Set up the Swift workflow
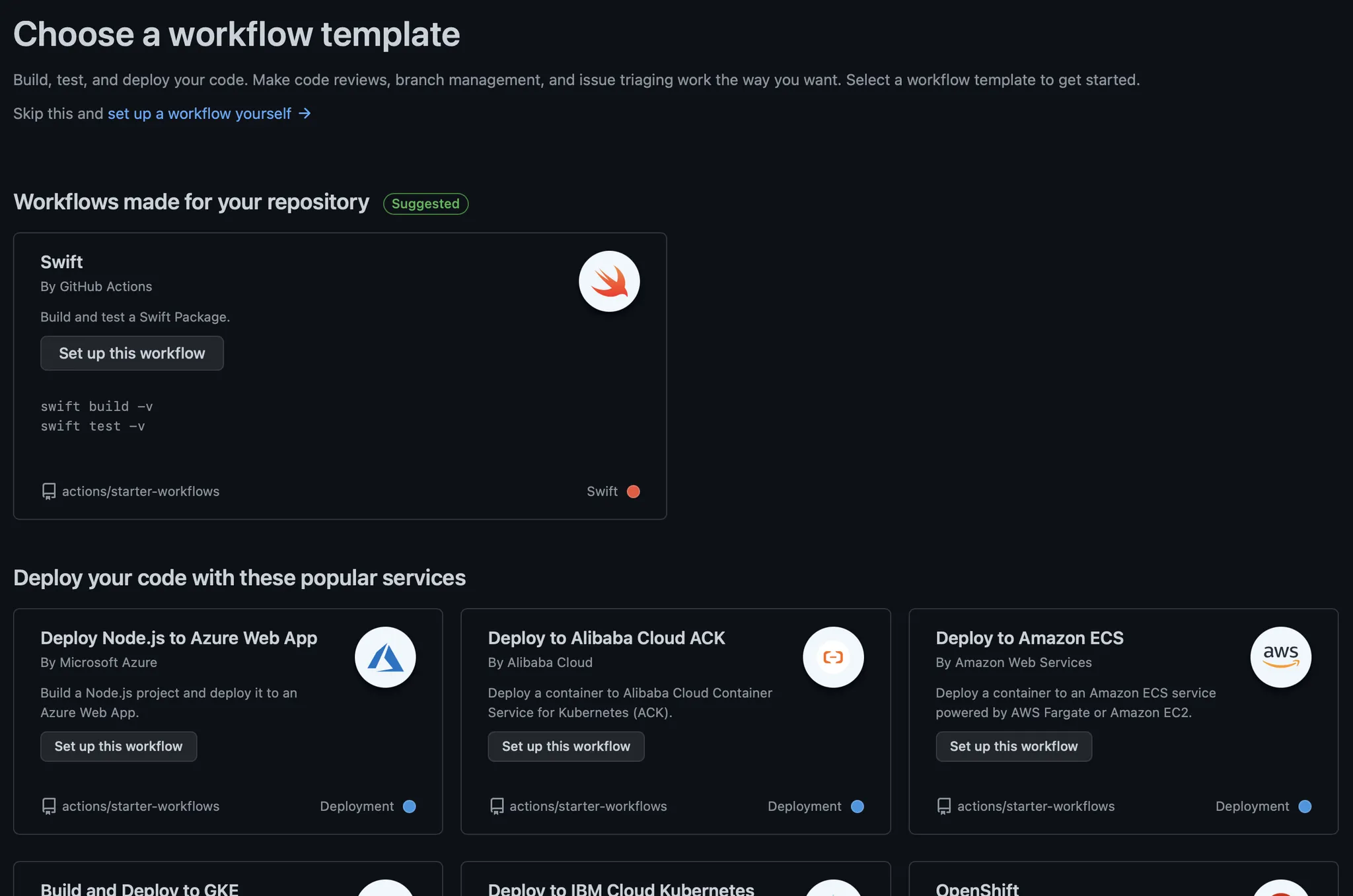The image size is (1353, 896). [x=132, y=353]
